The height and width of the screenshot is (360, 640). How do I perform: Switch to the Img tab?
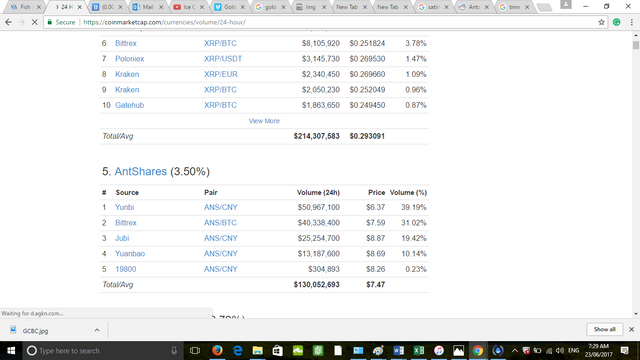(311, 7)
